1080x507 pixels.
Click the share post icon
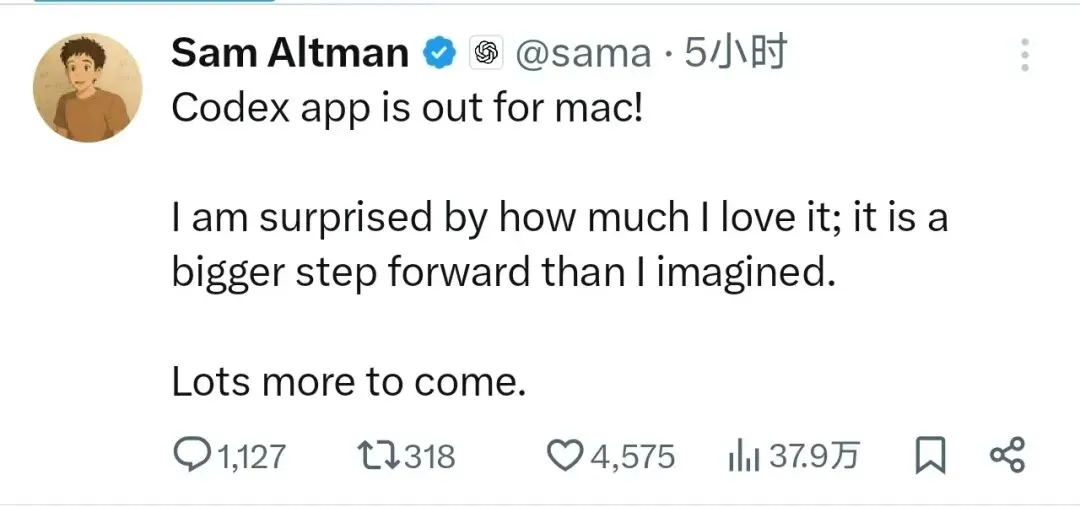pyautogui.click(x=1006, y=456)
